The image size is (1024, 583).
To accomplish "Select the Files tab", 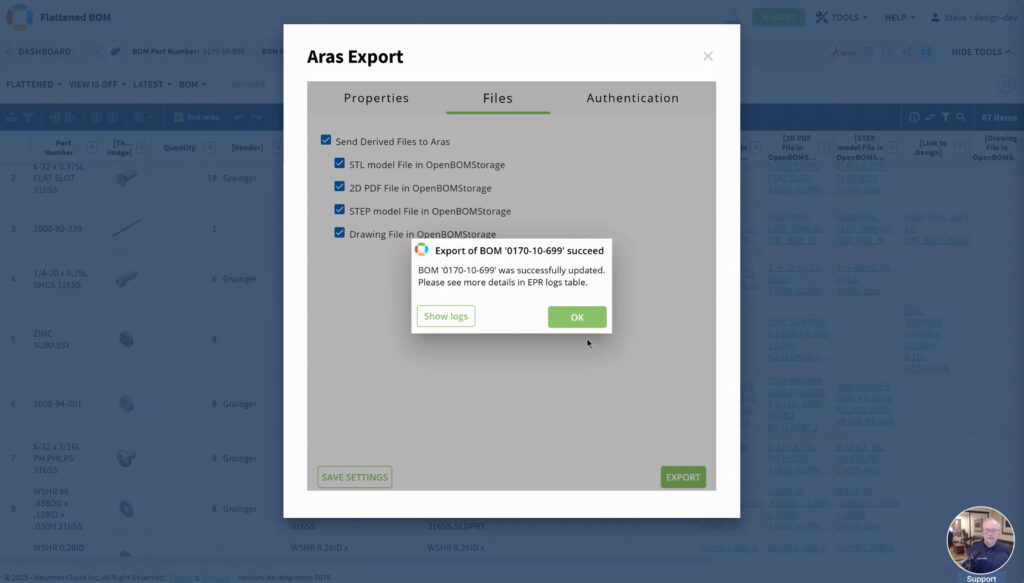I will pyautogui.click(x=498, y=98).
